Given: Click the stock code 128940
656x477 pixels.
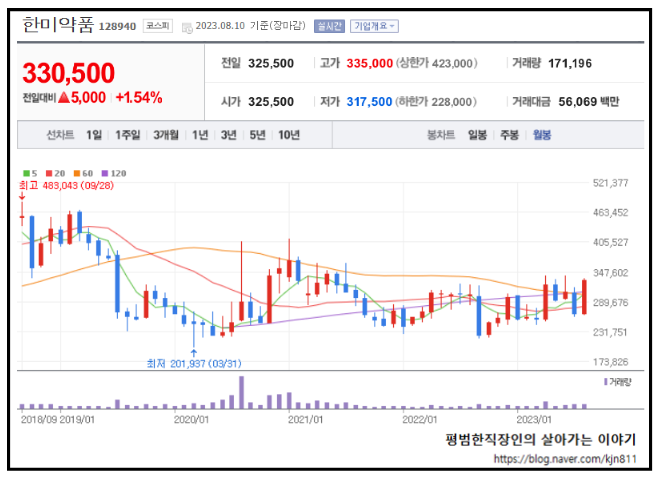Looking at the screenshot, I should point(117,26).
